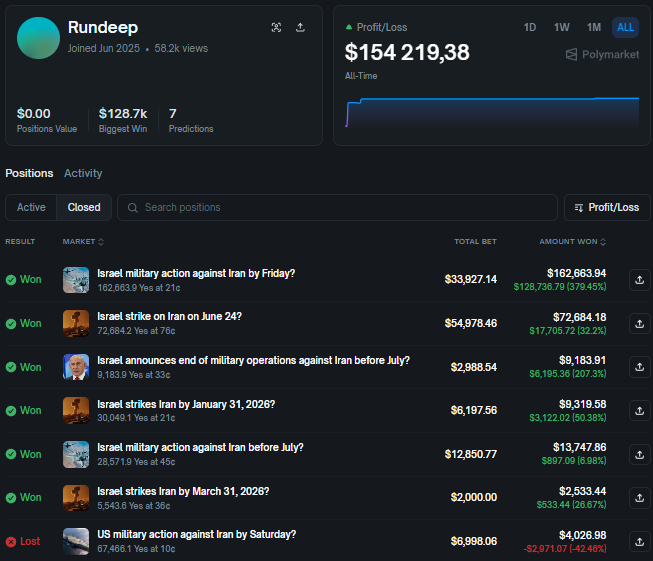The height and width of the screenshot is (561, 653).
Task: Click the search magnifier icon
Action: (132, 207)
